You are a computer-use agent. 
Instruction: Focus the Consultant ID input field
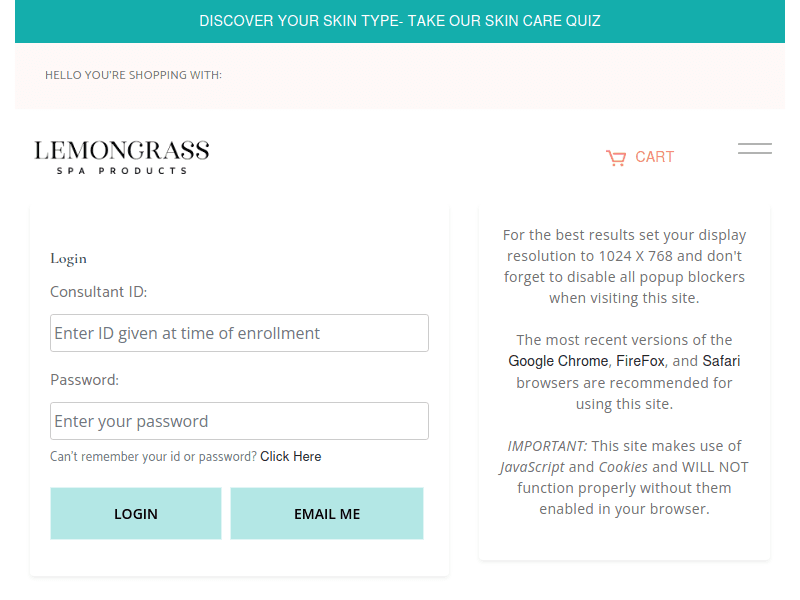point(239,333)
